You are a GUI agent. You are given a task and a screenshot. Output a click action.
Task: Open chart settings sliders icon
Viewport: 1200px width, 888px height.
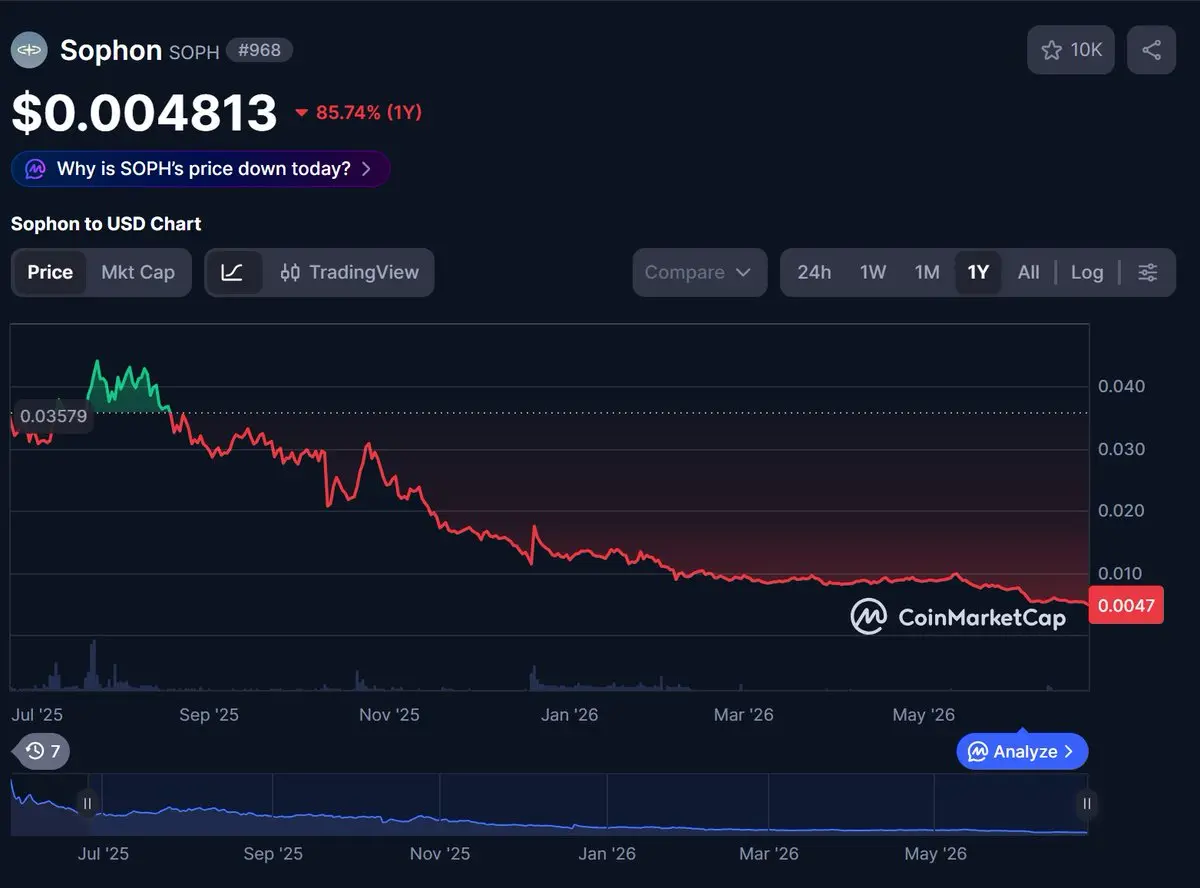click(x=1148, y=272)
